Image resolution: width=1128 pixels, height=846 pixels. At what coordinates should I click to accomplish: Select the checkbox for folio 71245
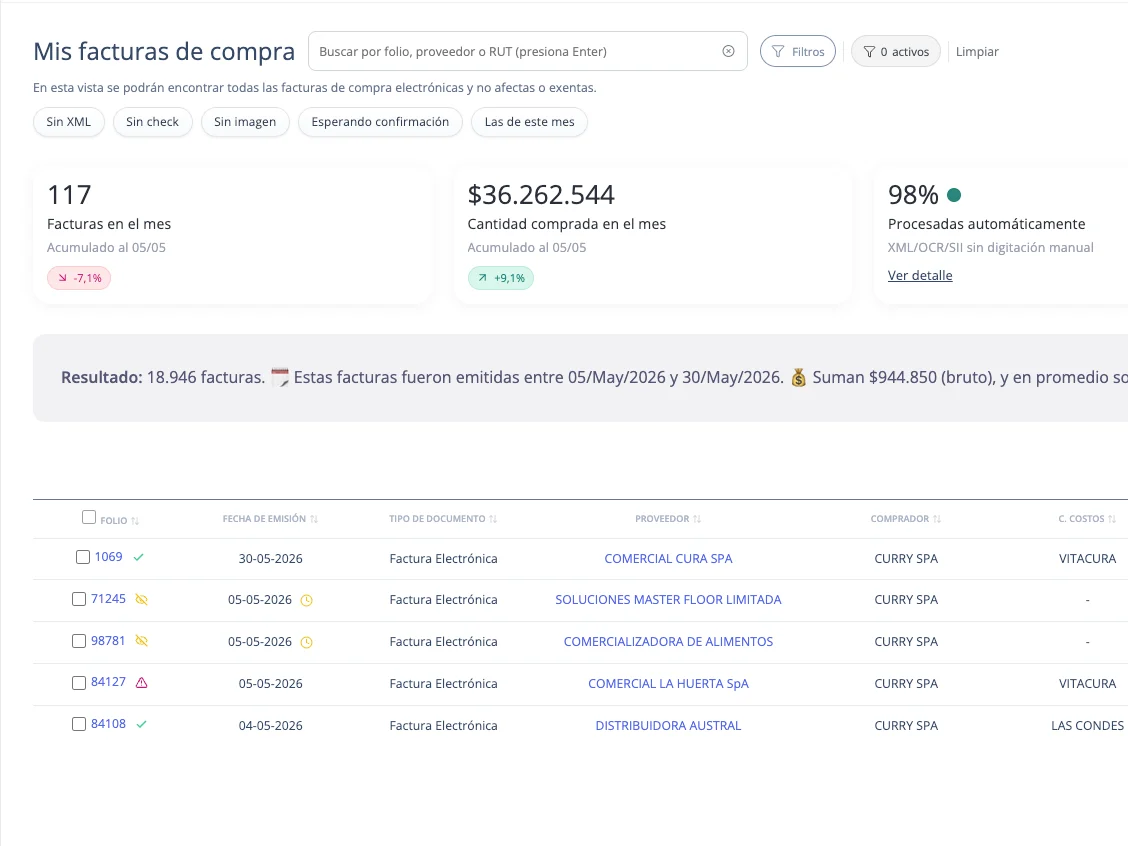pyautogui.click(x=79, y=599)
